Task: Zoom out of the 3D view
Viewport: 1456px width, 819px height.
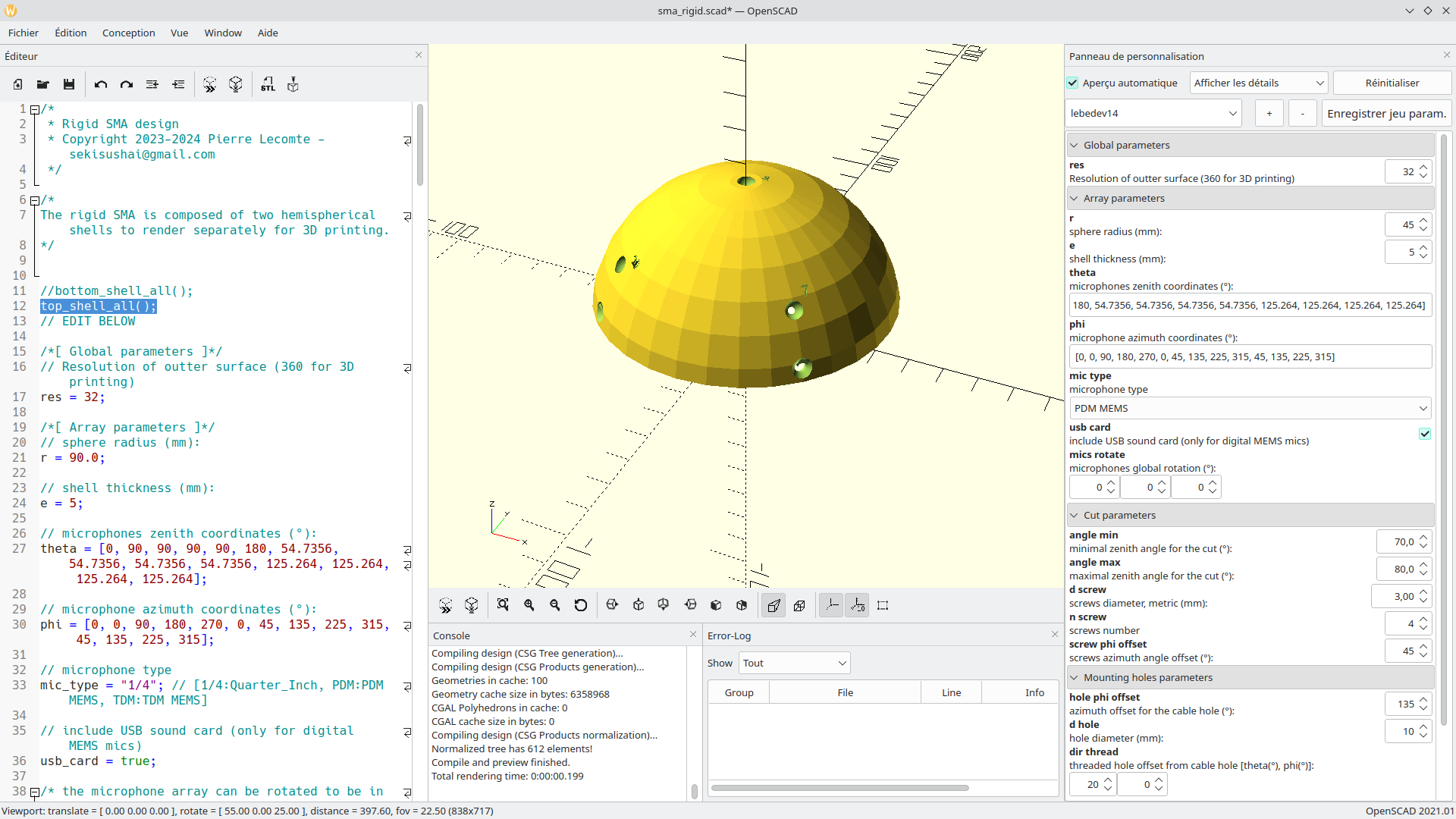Action: [x=555, y=605]
